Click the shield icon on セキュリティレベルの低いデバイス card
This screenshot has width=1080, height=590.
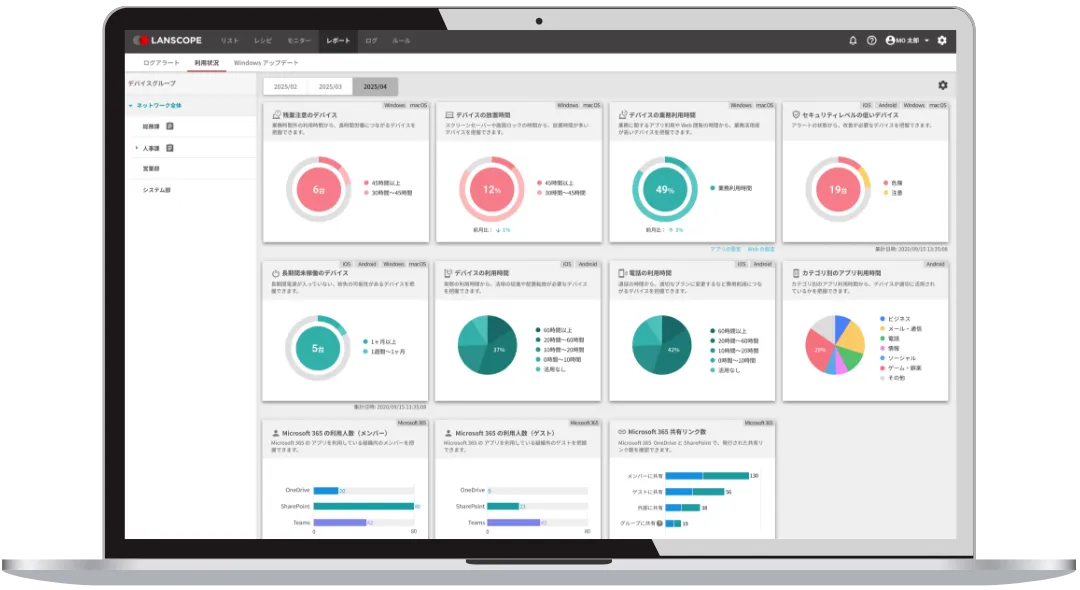(x=795, y=115)
